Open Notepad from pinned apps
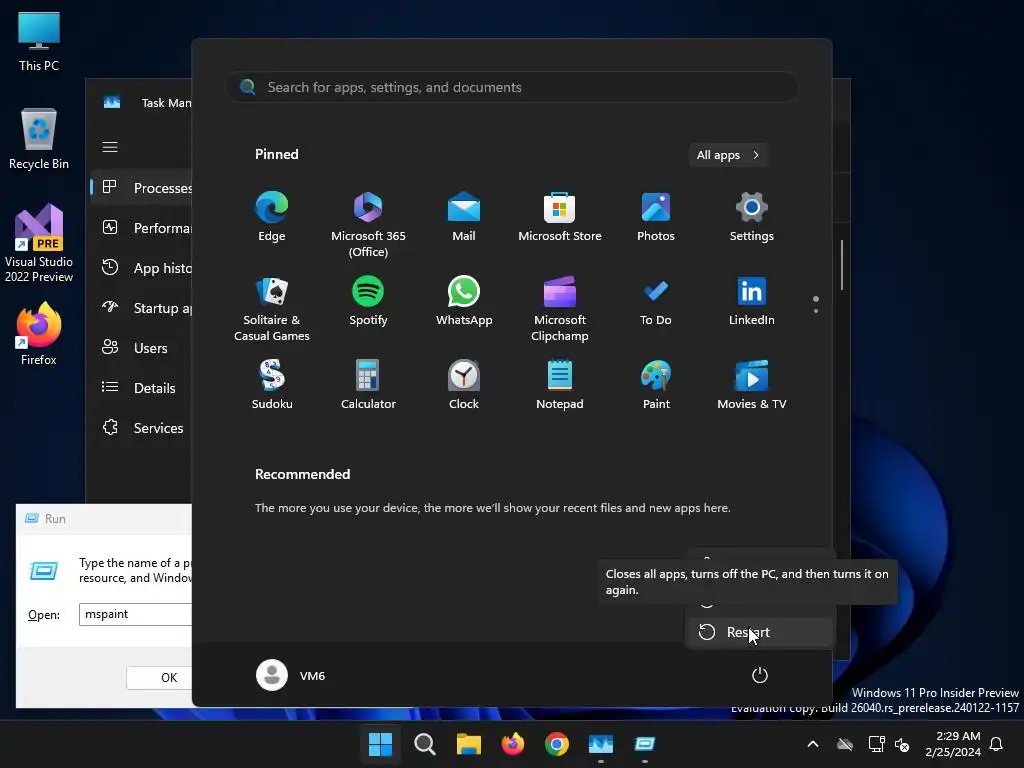This screenshot has height=768, width=1024. (x=560, y=385)
